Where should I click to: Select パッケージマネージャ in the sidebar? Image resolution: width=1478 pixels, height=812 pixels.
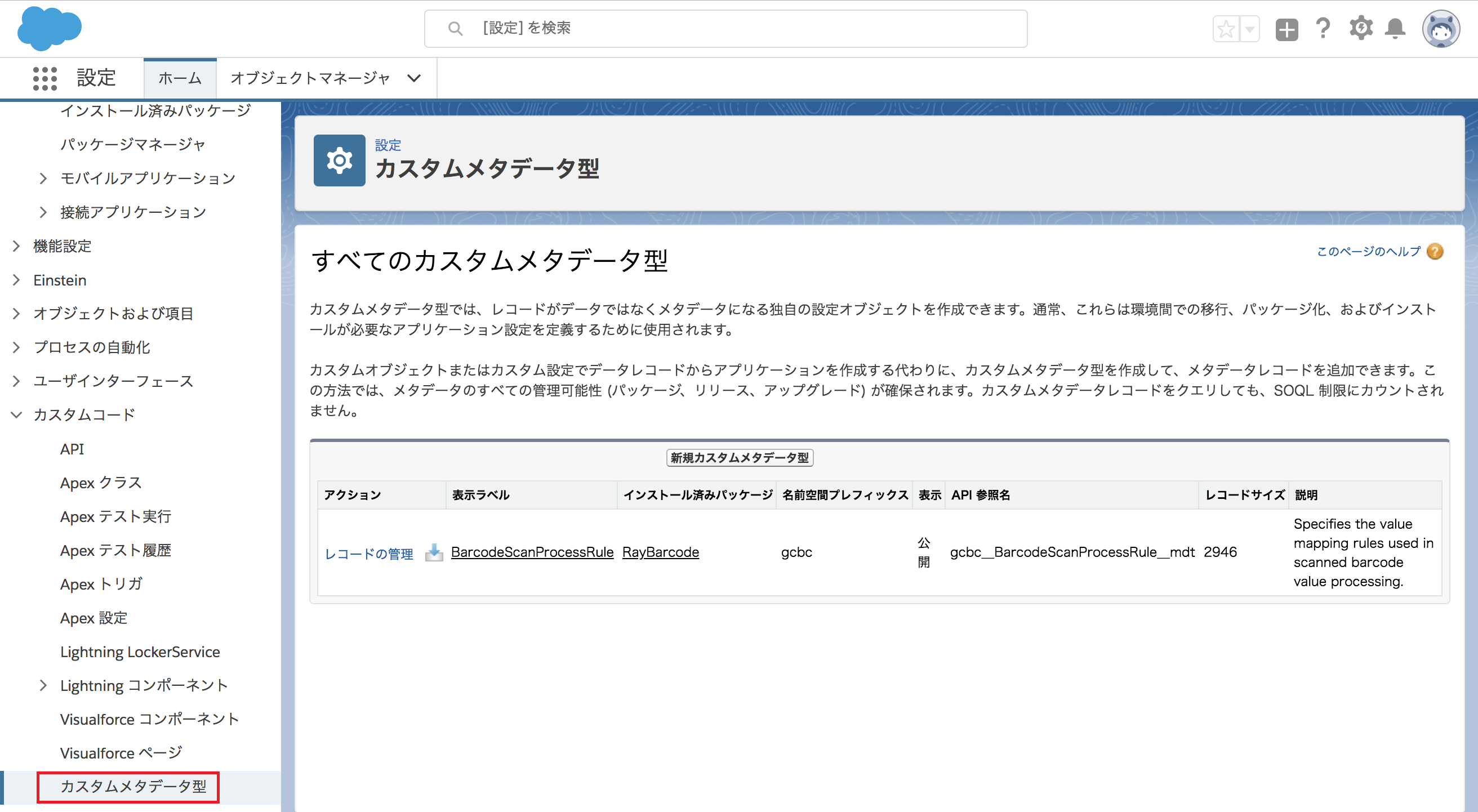tap(133, 144)
